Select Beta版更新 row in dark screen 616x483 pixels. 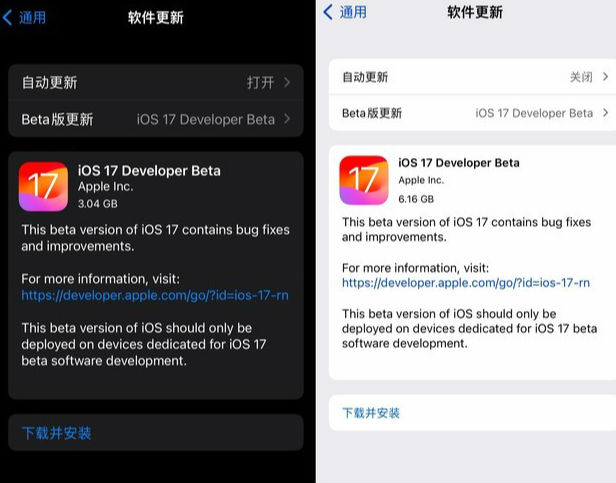[156, 119]
